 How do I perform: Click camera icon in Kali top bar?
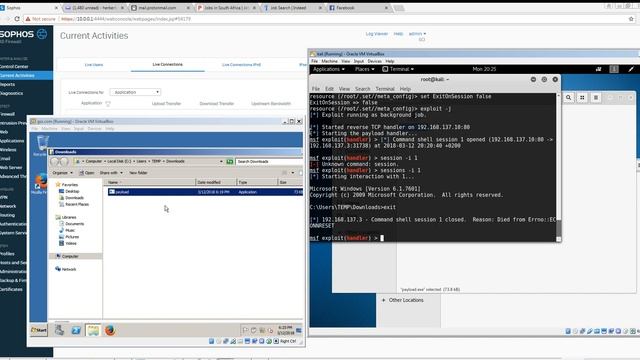pyautogui.click(x=598, y=69)
